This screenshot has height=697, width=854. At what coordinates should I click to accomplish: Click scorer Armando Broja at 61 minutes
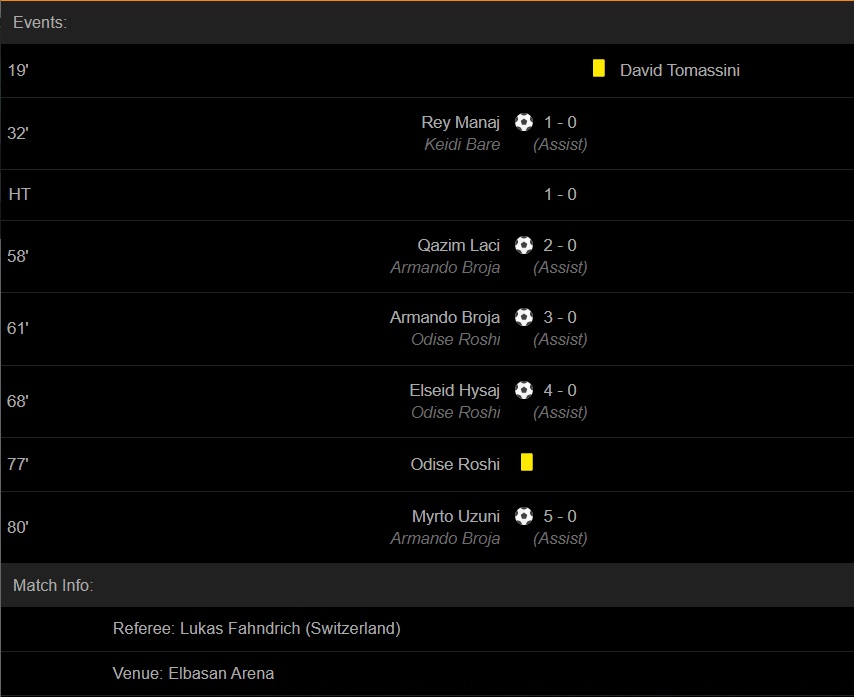click(444, 317)
